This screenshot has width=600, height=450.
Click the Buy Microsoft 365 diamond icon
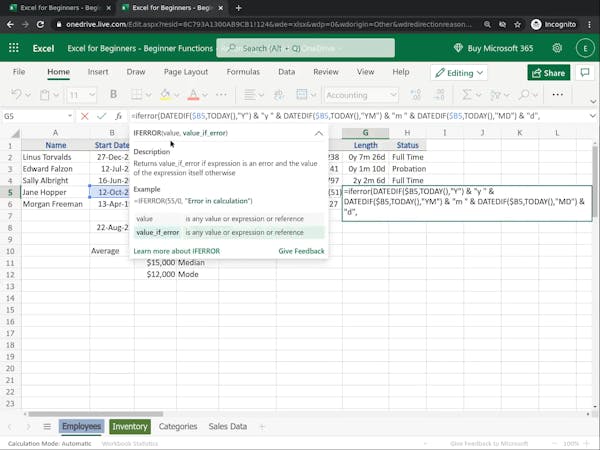[x=458, y=48]
